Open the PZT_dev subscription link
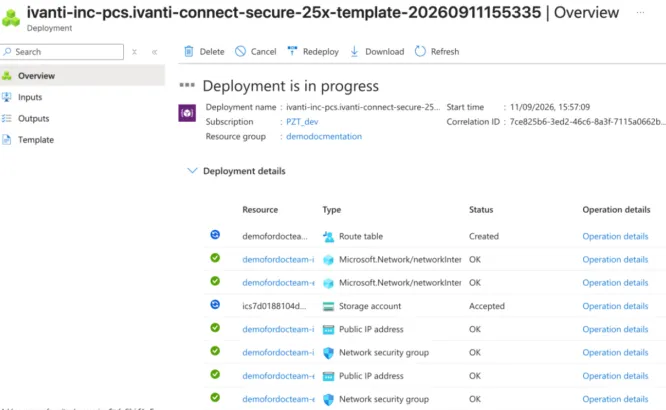Viewport: 666px width, 410px height. tap(302, 122)
